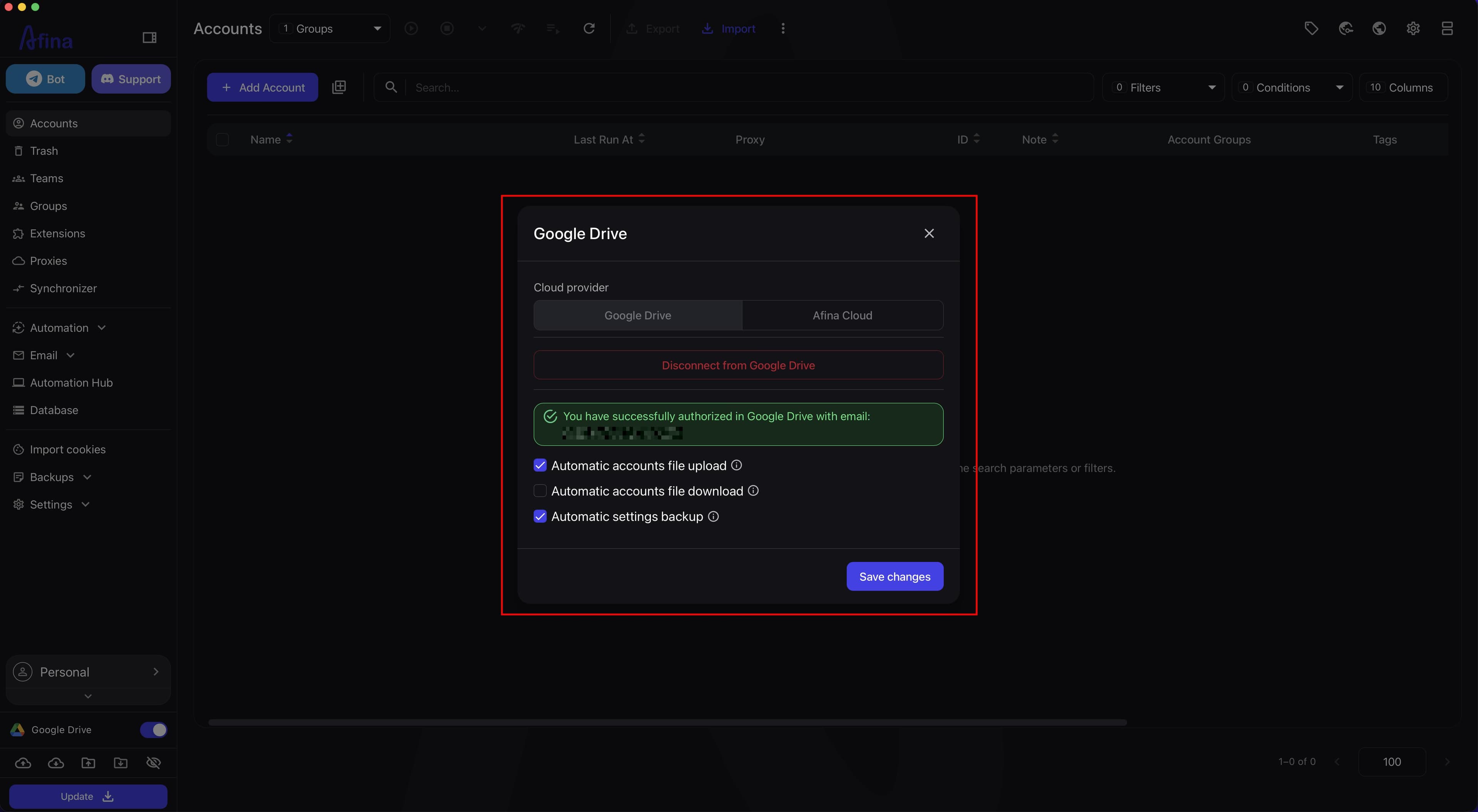Open the Personal workspace selector

(89, 672)
